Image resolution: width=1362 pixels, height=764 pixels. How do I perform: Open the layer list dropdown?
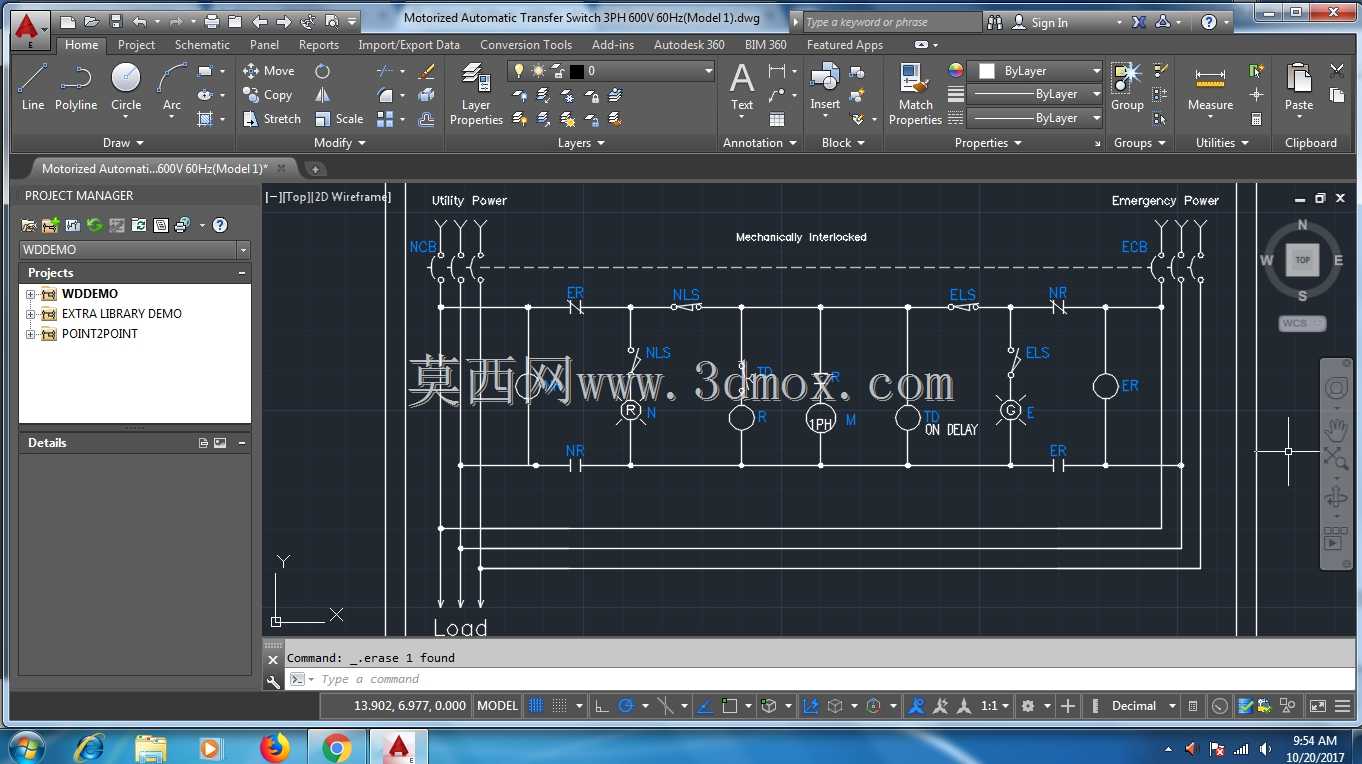coord(709,71)
